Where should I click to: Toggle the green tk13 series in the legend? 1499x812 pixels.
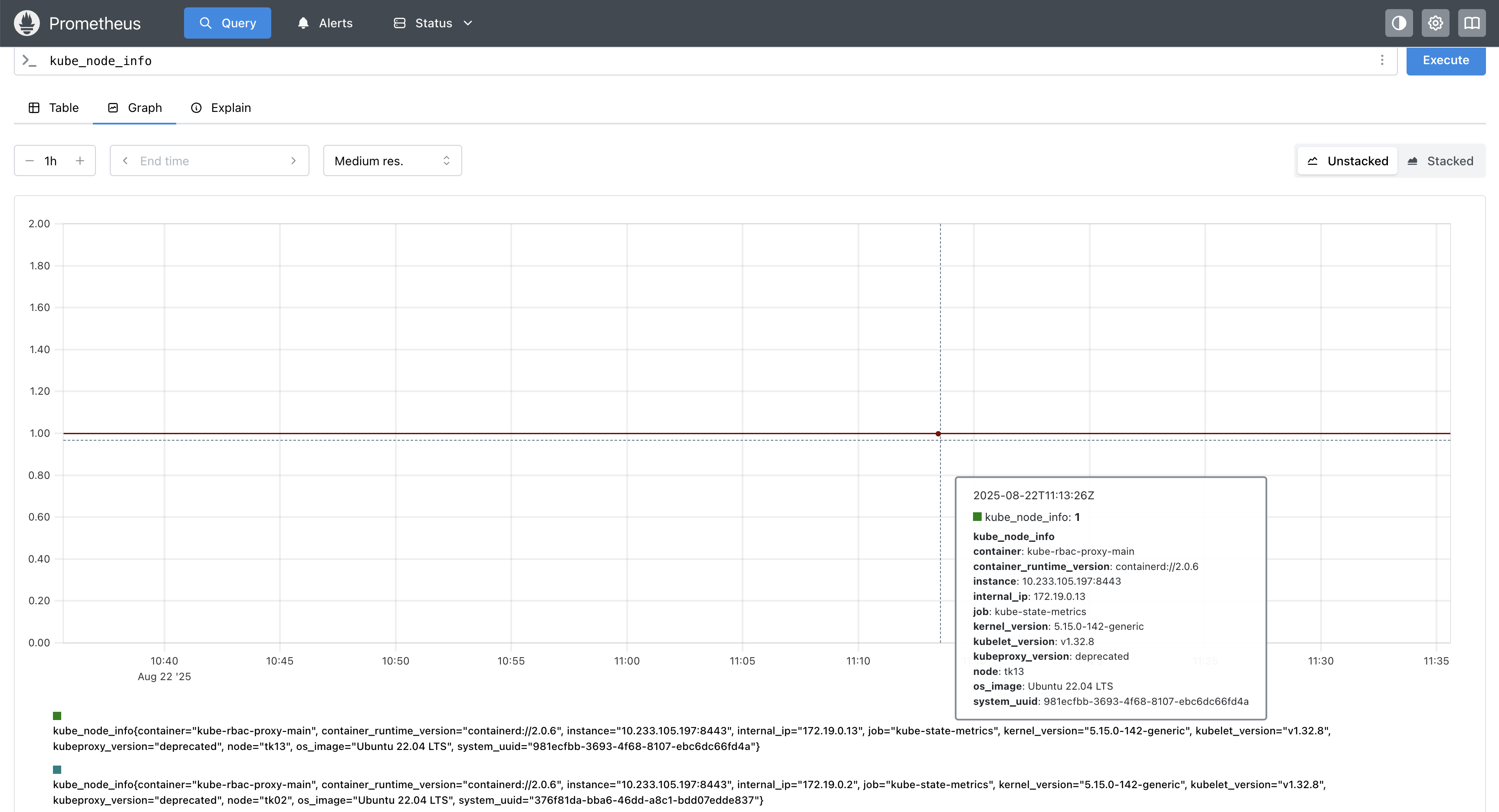click(57, 716)
